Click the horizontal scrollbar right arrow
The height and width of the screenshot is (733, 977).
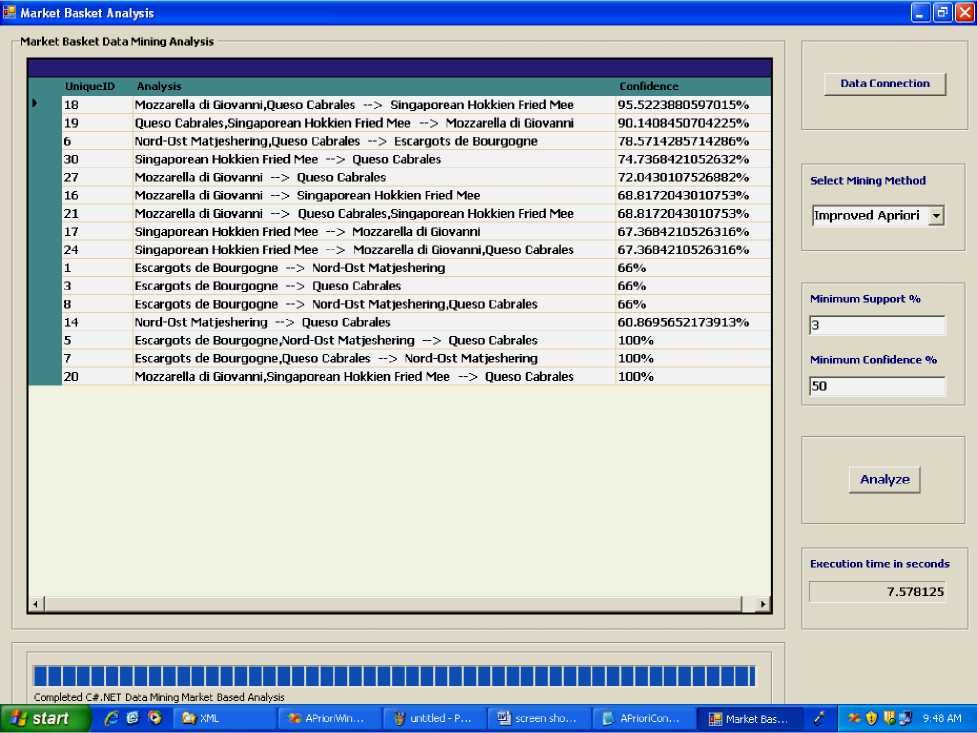pyautogui.click(x=763, y=604)
